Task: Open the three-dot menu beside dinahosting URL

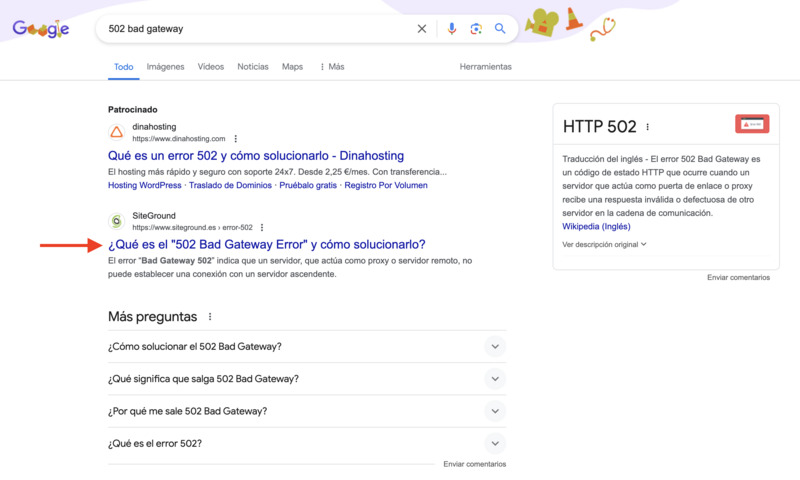Action: (x=236, y=139)
